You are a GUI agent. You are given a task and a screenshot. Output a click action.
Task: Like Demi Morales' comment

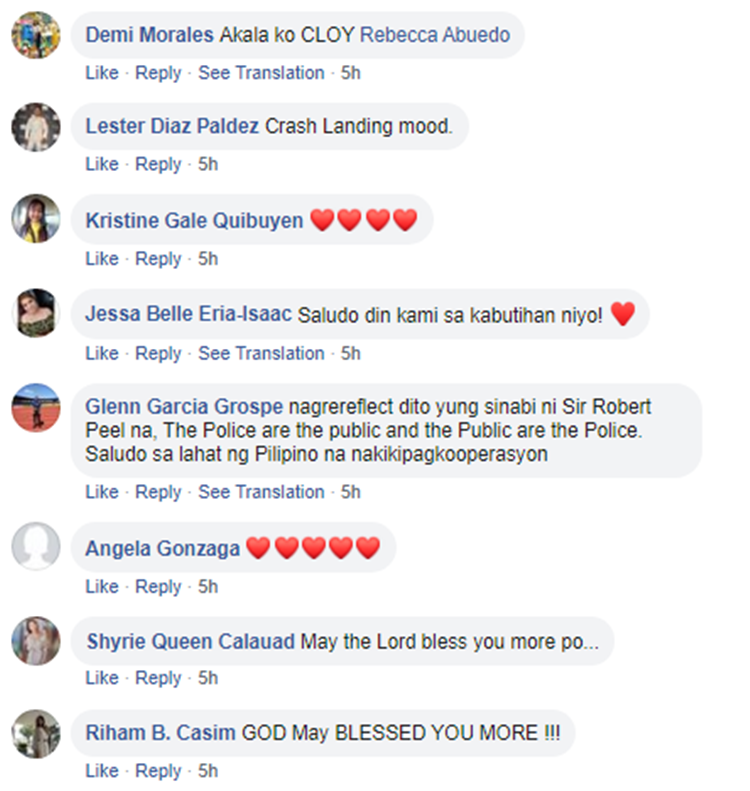pyautogui.click(x=102, y=73)
